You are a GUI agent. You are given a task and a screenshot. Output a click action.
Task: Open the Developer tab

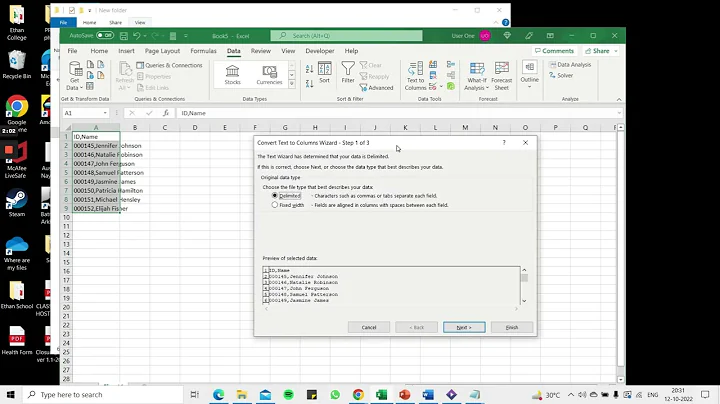coord(320,51)
